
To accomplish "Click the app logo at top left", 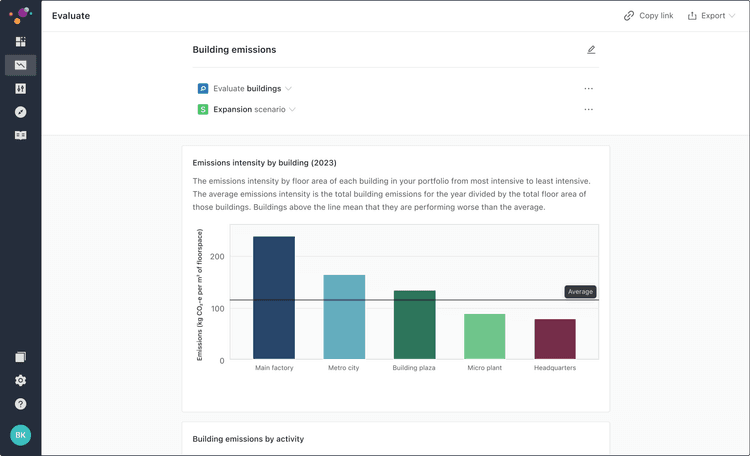I will click(x=20, y=15).
